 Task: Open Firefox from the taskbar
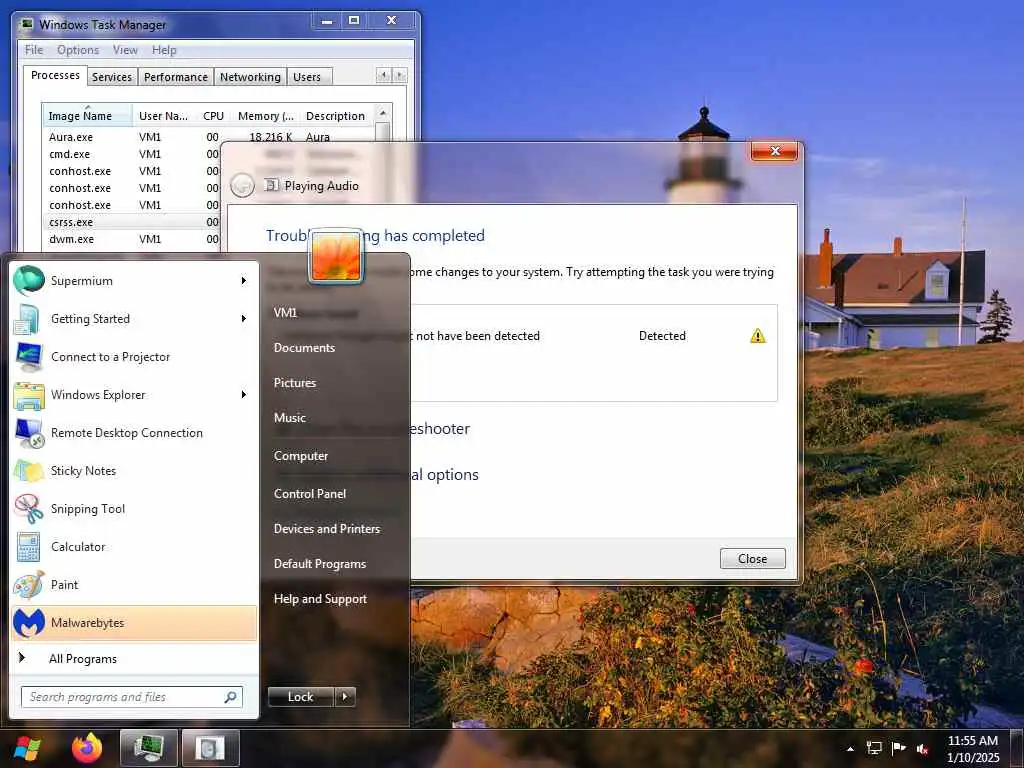[87, 748]
